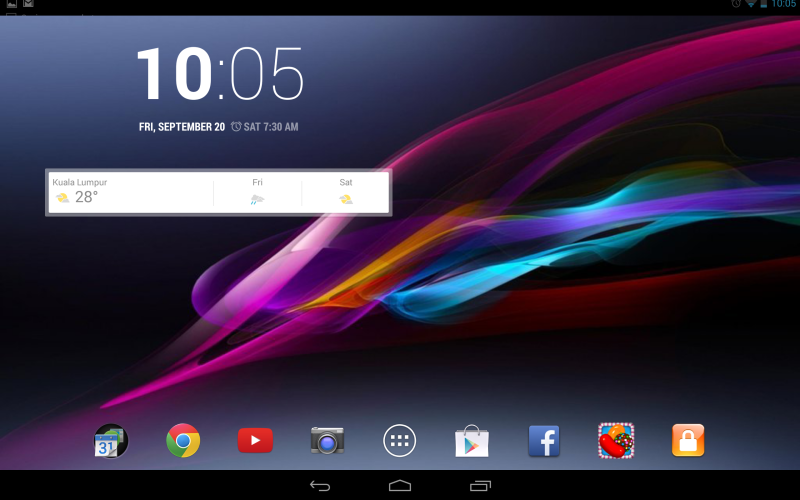Open the Google Play Store
Image resolution: width=800 pixels, height=500 pixels.
[x=471, y=441]
